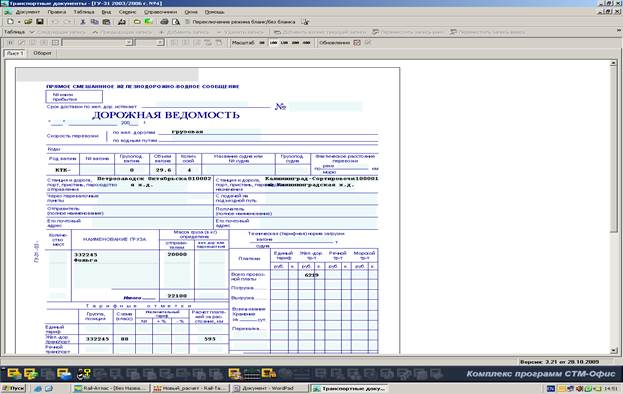Viewport: 623px width, 394px height.
Task: Click cargo weight value 20000
Action: coord(177,254)
